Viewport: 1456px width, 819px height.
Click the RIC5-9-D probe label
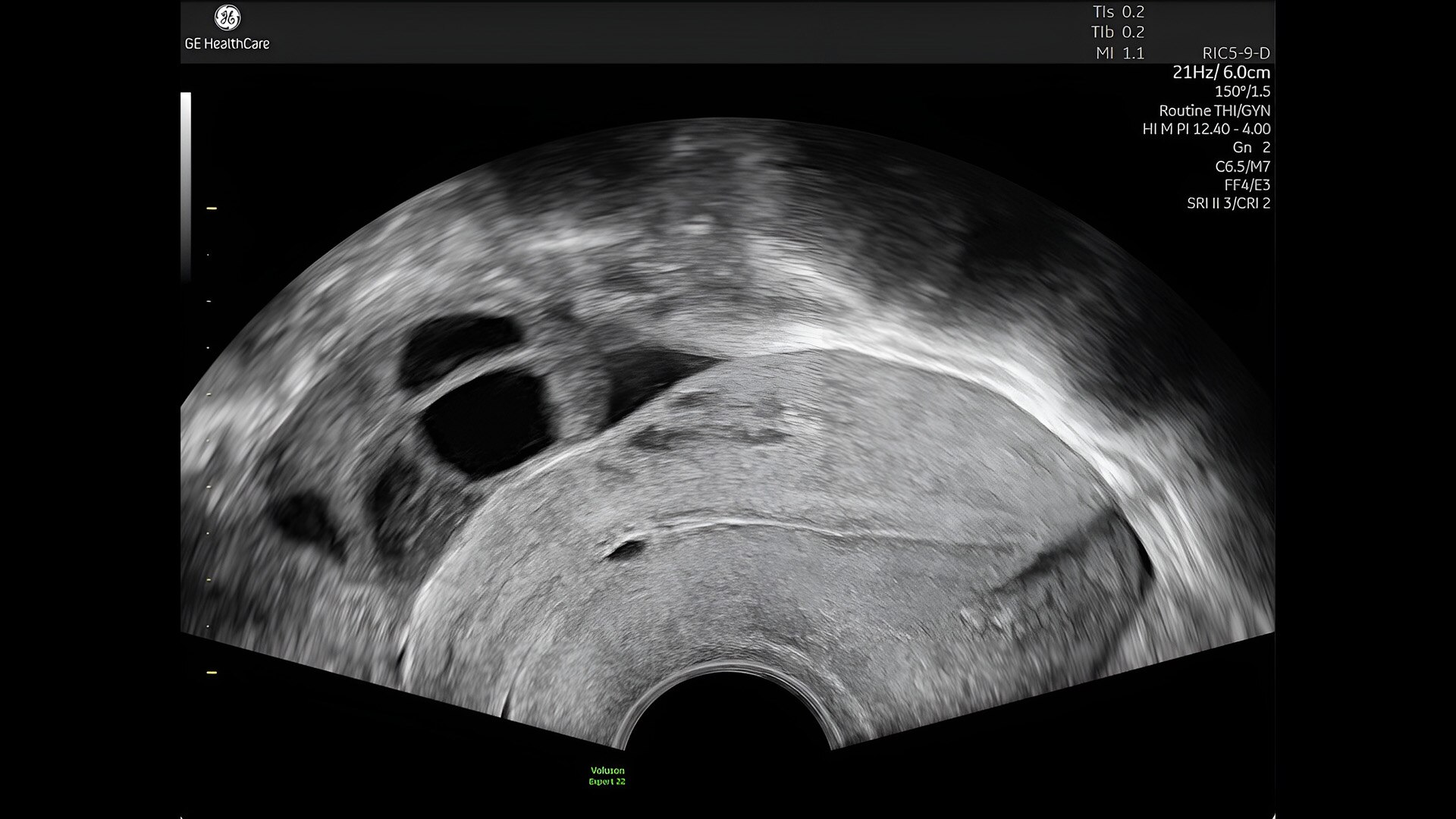pyautogui.click(x=1235, y=53)
